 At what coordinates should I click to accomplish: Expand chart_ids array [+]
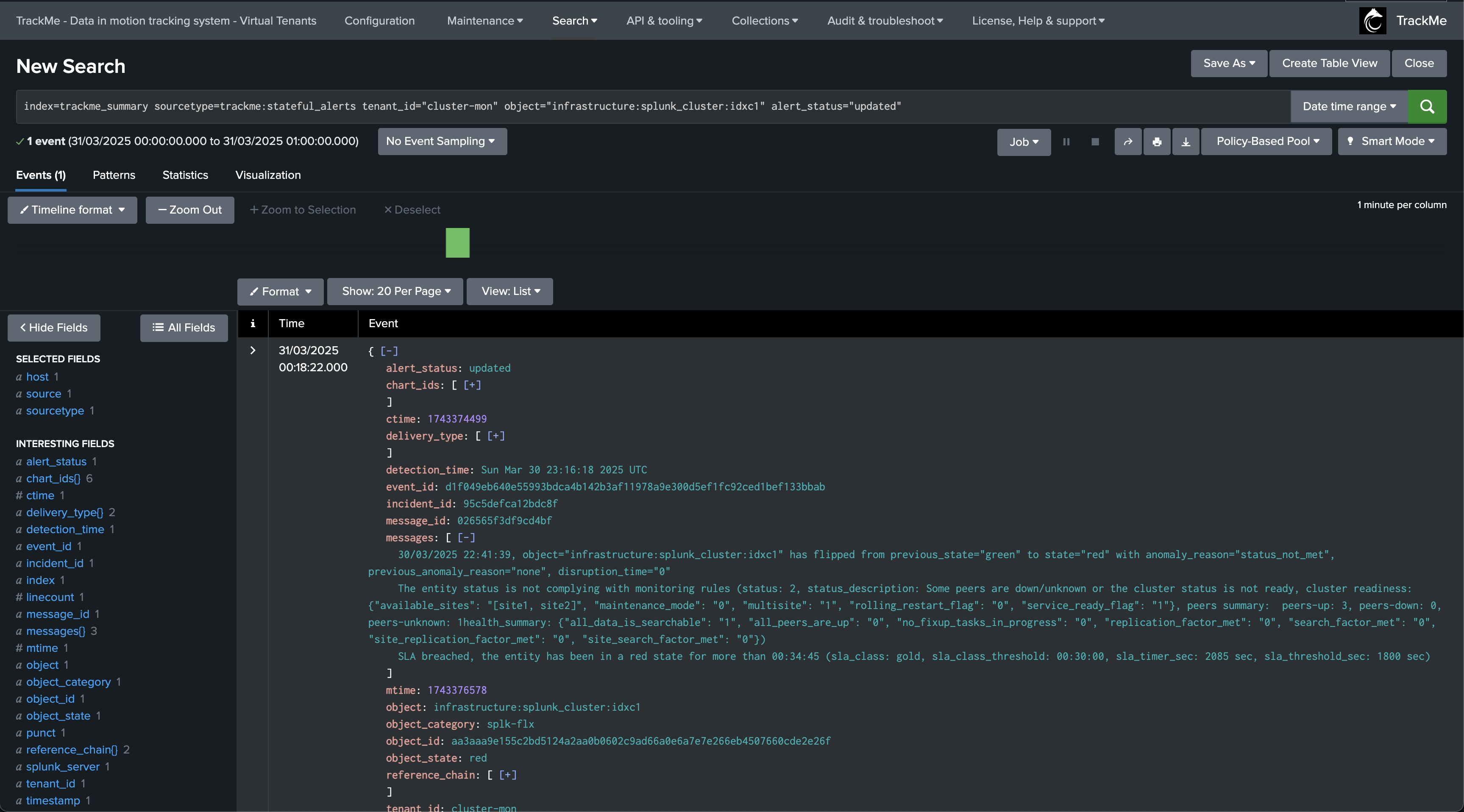[472, 385]
